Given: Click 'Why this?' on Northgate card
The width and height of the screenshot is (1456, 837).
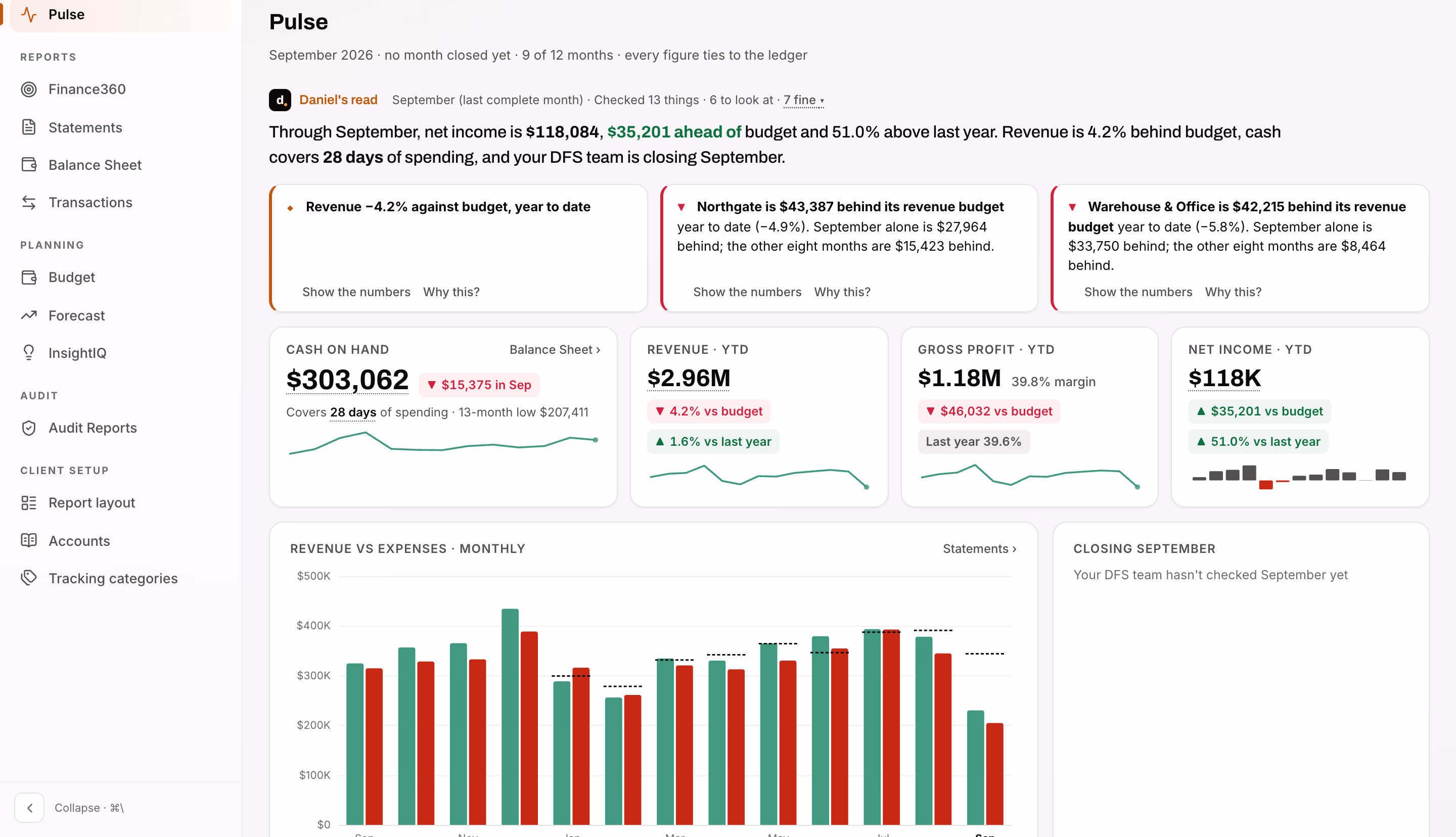Looking at the screenshot, I should pos(842,292).
